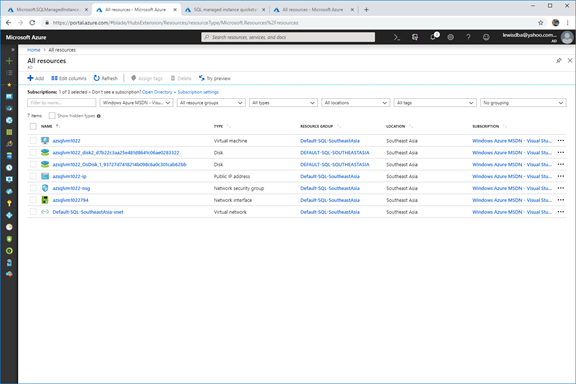Switch to Microsoft.SQLManagedInstance browser tab
The image size is (576, 384).
[47, 10]
